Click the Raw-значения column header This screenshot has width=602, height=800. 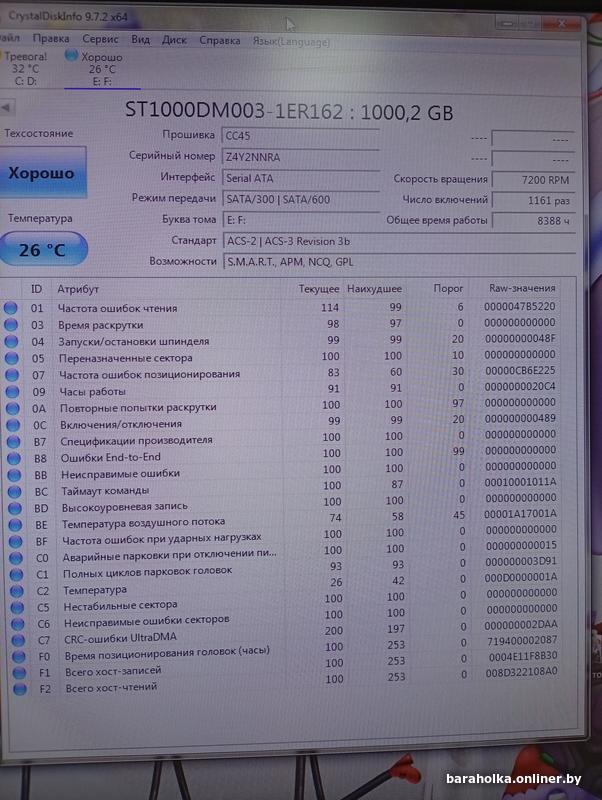point(522,288)
